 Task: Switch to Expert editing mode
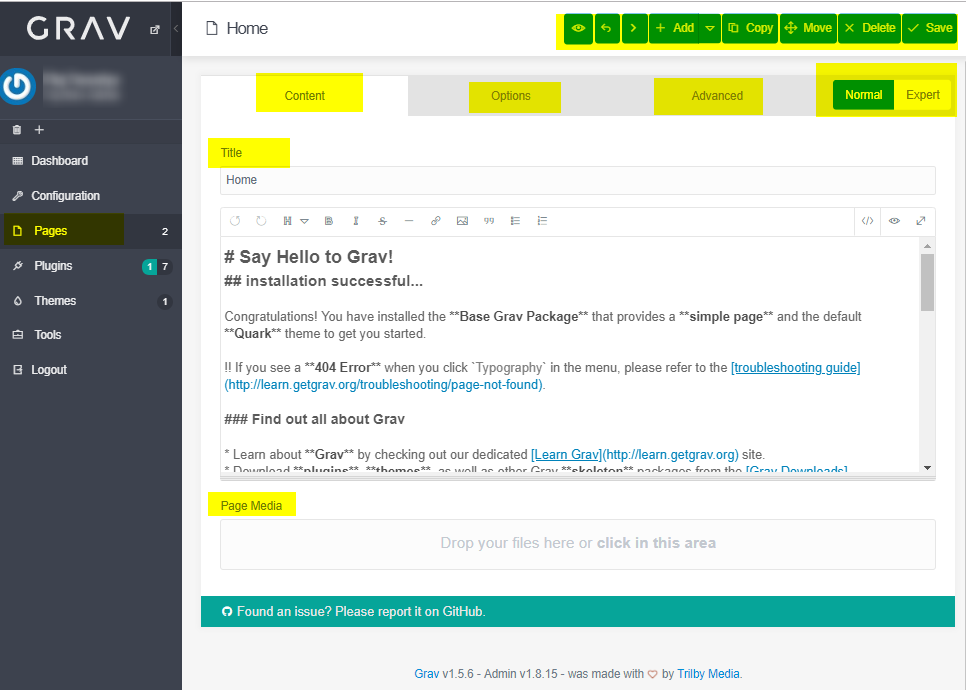922,95
